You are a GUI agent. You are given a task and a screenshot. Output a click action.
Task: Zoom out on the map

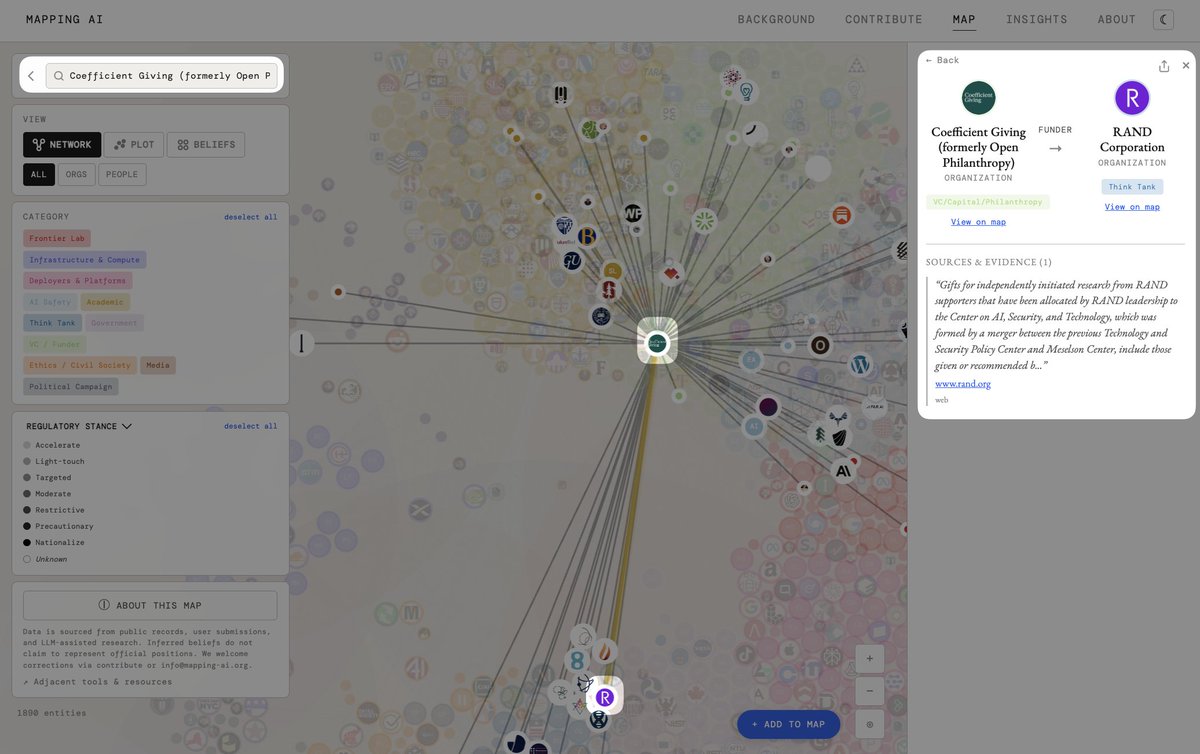870,691
